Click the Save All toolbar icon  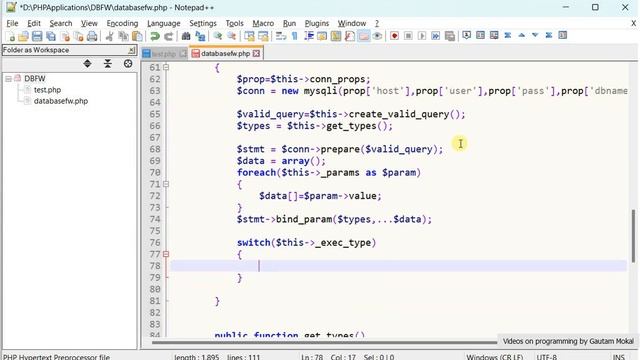pos(51,36)
